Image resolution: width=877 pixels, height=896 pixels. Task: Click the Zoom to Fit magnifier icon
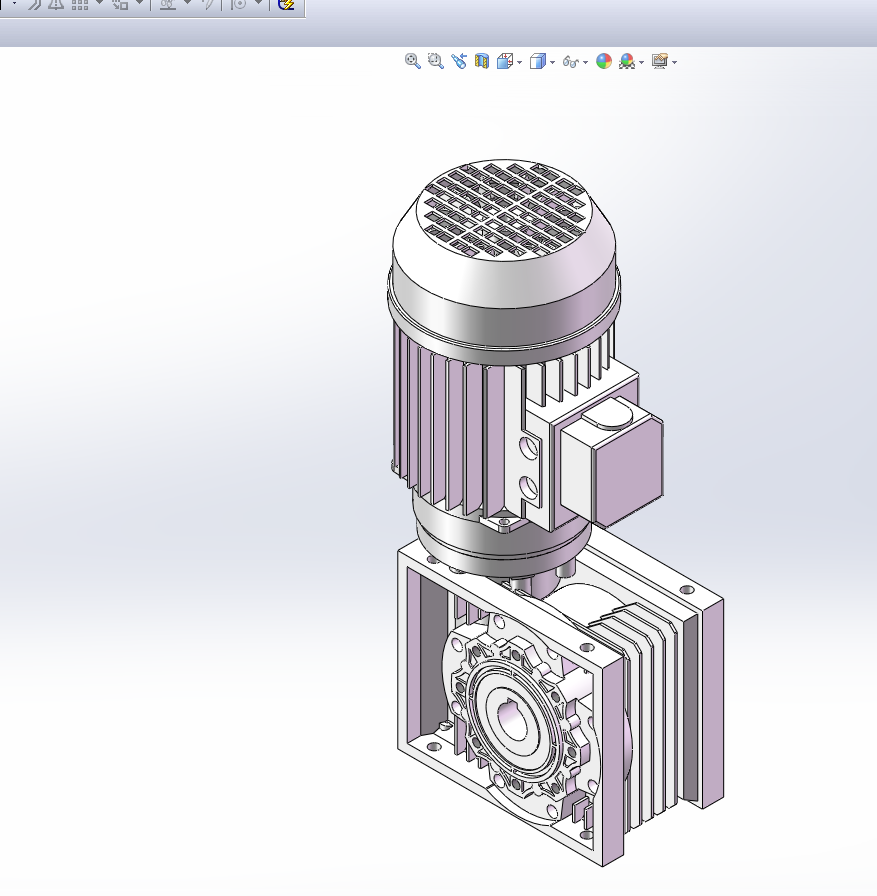[x=412, y=61]
